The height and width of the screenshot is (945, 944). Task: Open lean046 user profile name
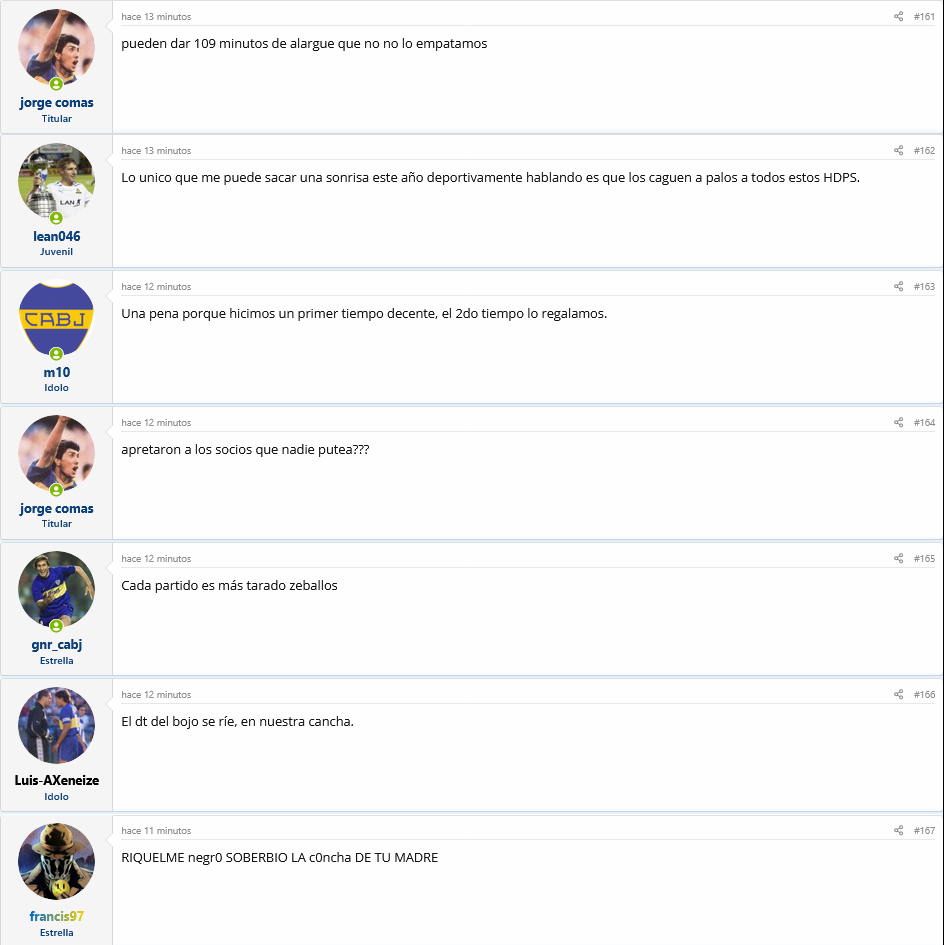[x=57, y=236]
